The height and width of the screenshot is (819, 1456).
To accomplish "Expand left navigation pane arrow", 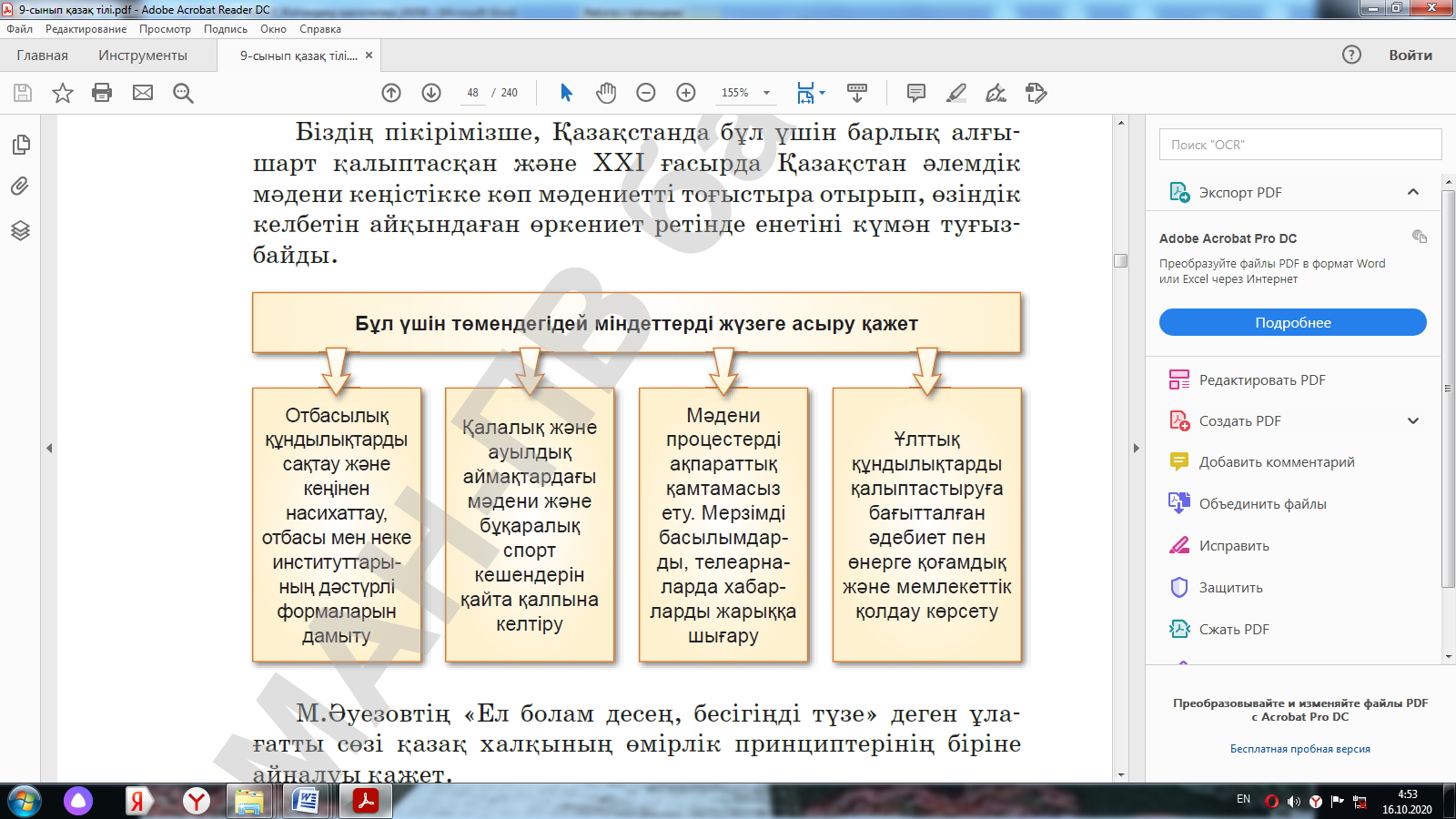I will coord(49,448).
